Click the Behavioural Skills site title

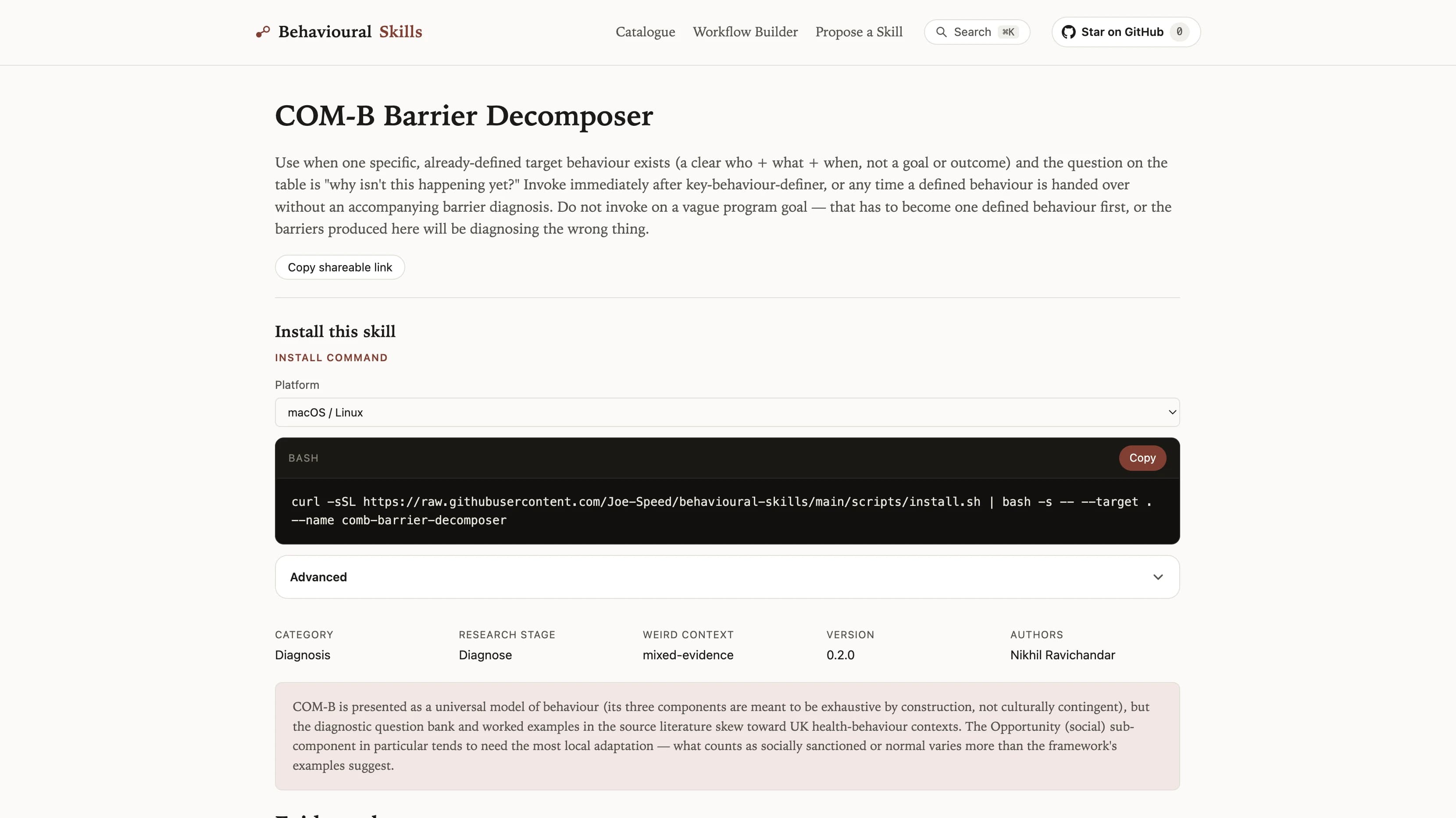[350, 32]
